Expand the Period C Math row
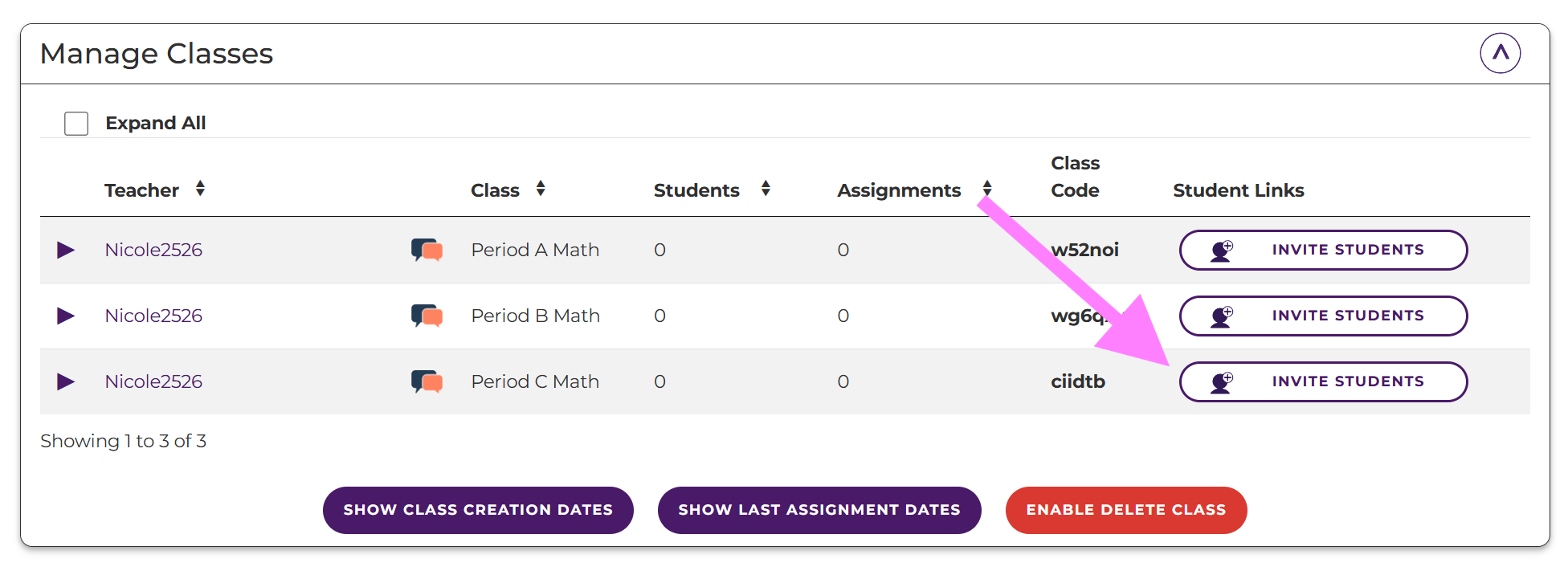 pos(66,381)
